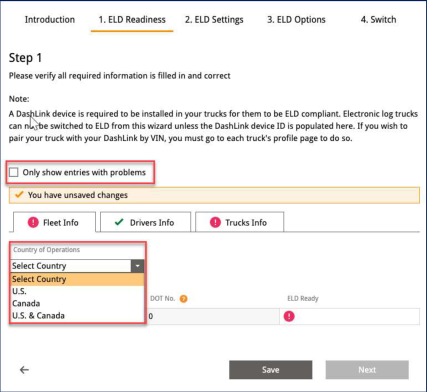Click the DOT No. field showing 0
The height and width of the screenshot is (392, 427).
[213, 316]
